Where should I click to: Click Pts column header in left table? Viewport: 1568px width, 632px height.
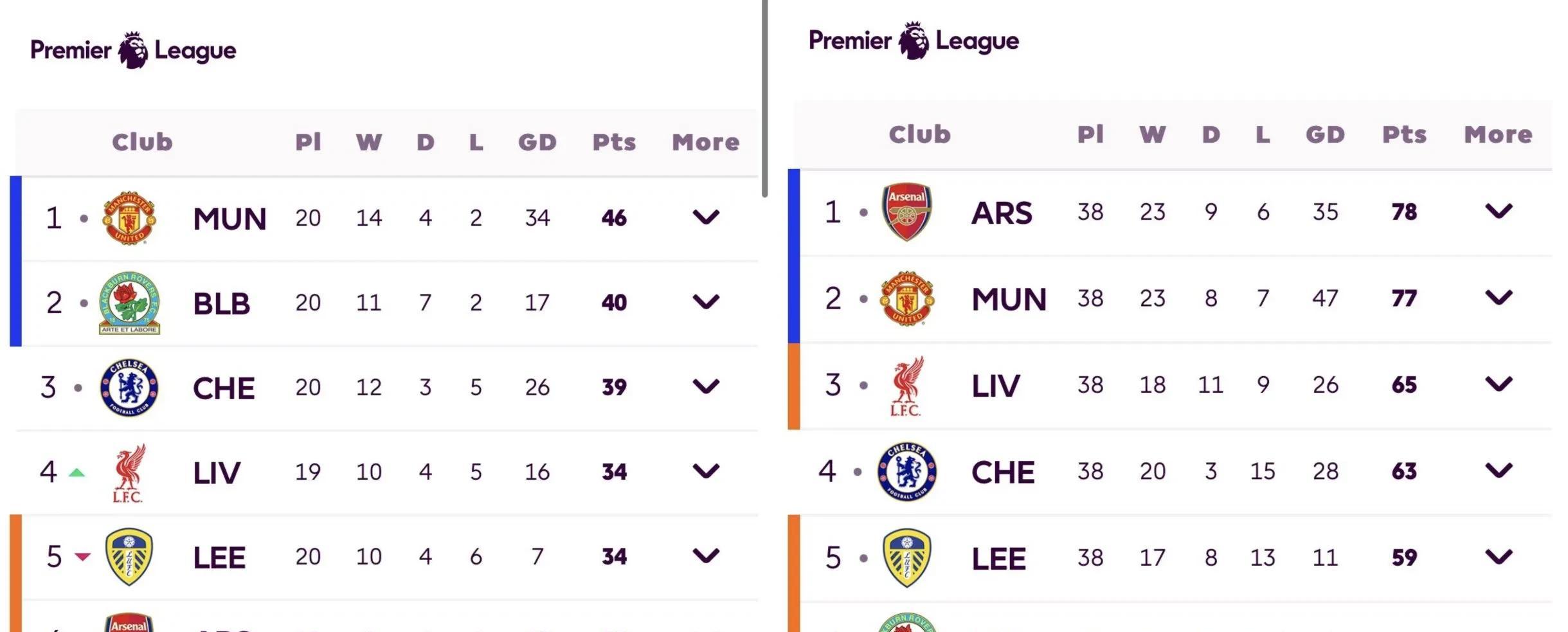pos(614,142)
